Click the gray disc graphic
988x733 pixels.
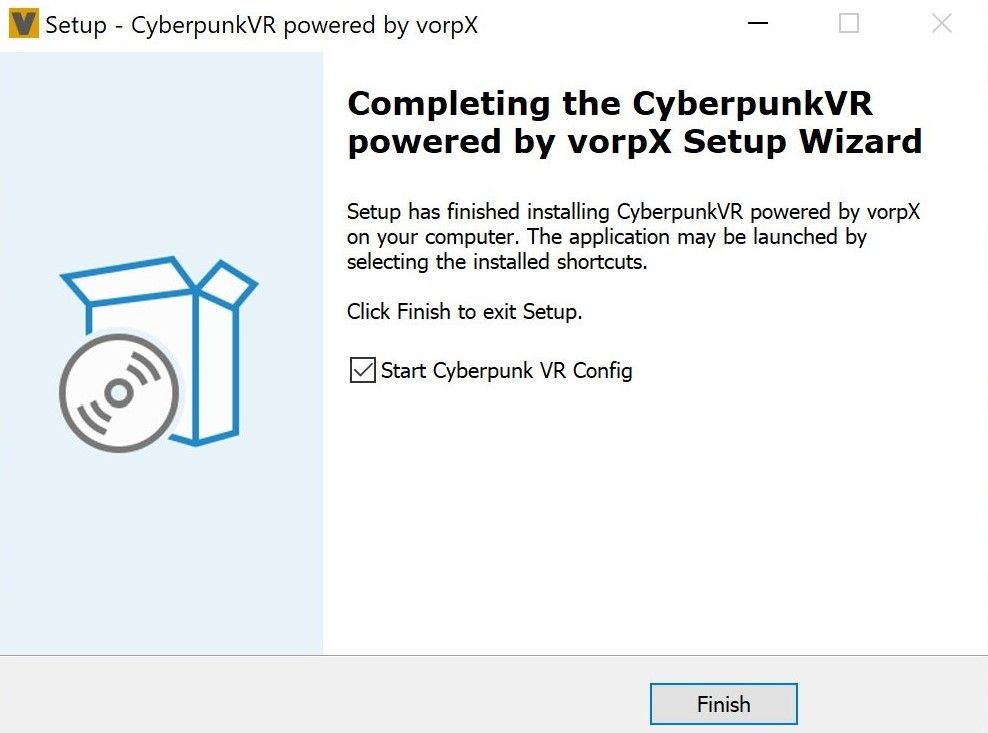pyautogui.click(x=119, y=392)
